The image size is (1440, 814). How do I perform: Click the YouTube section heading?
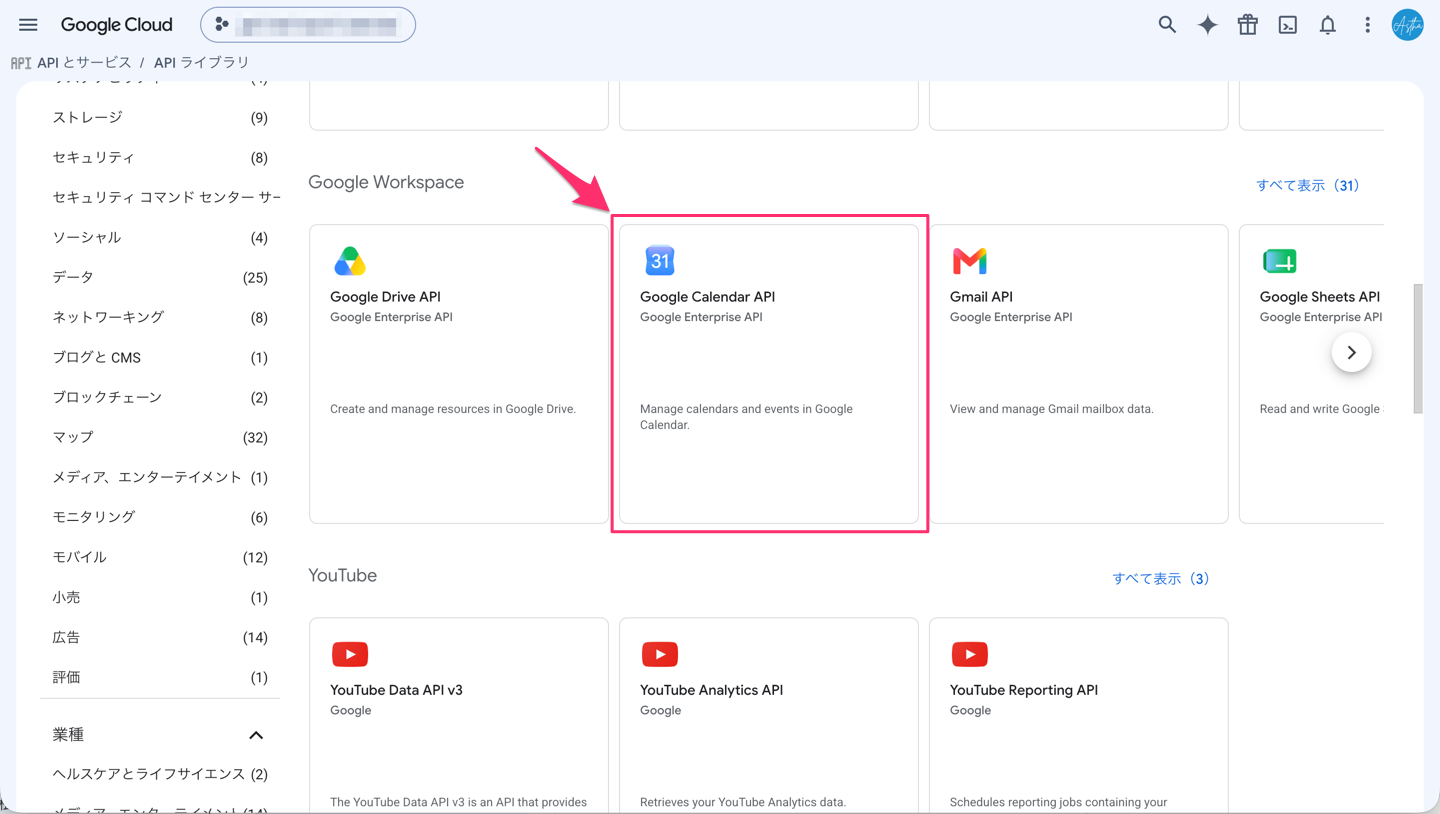(x=342, y=576)
